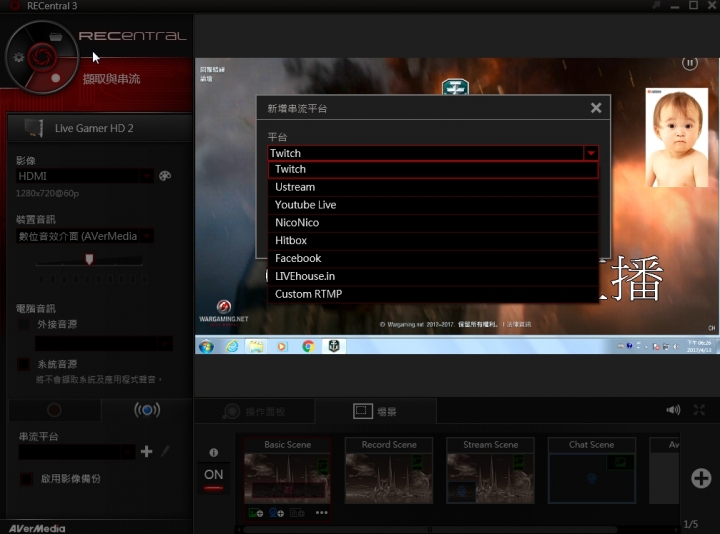Open the external audio source dropdown
The image size is (720, 534).
tap(104, 343)
